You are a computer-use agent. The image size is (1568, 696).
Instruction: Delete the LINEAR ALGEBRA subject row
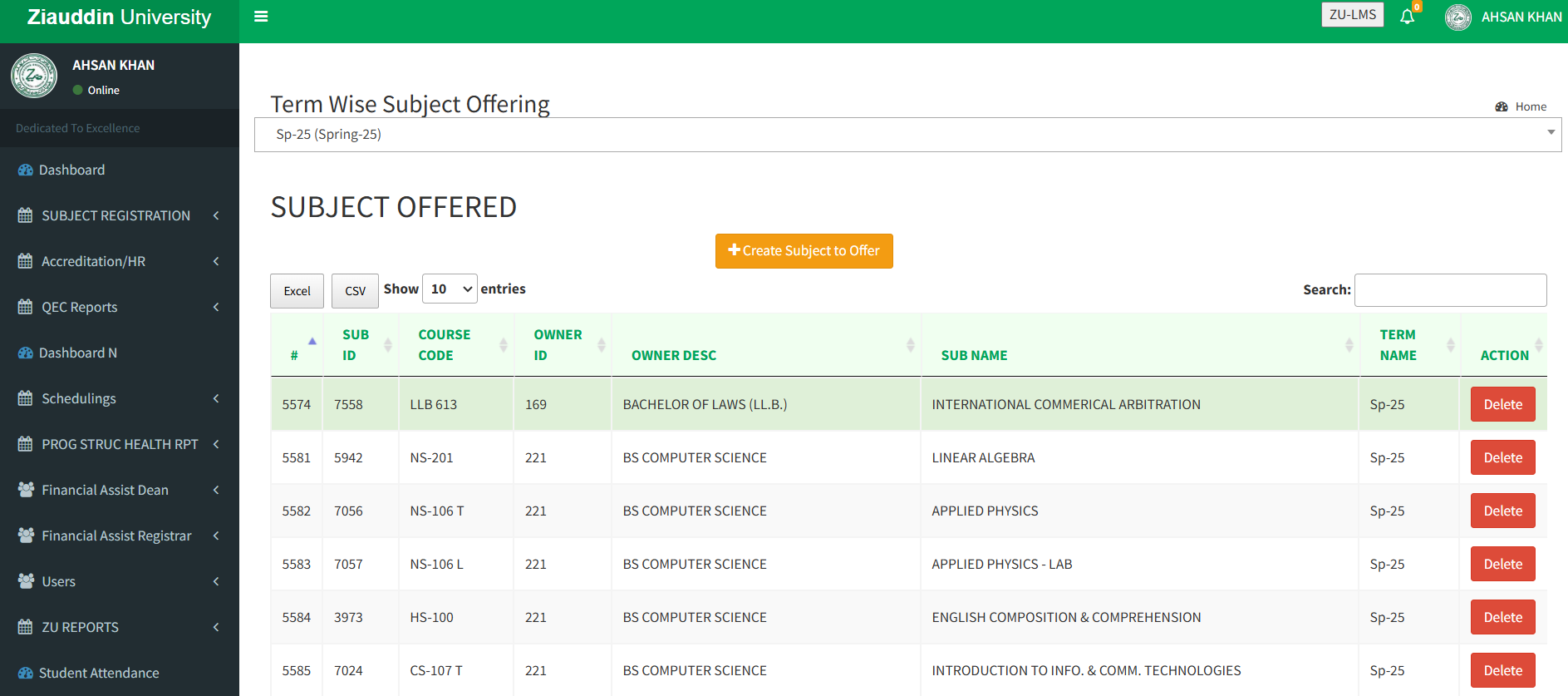click(1502, 457)
